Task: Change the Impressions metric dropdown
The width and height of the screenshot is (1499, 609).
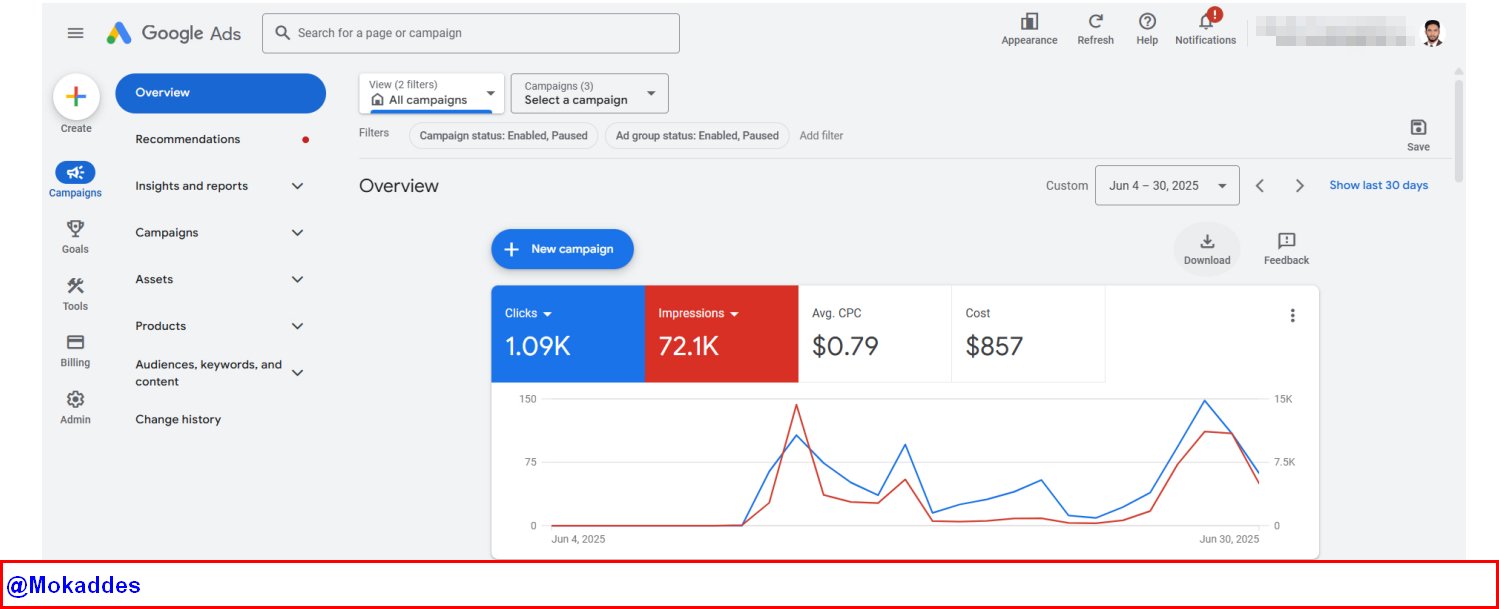Action: coord(698,313)
